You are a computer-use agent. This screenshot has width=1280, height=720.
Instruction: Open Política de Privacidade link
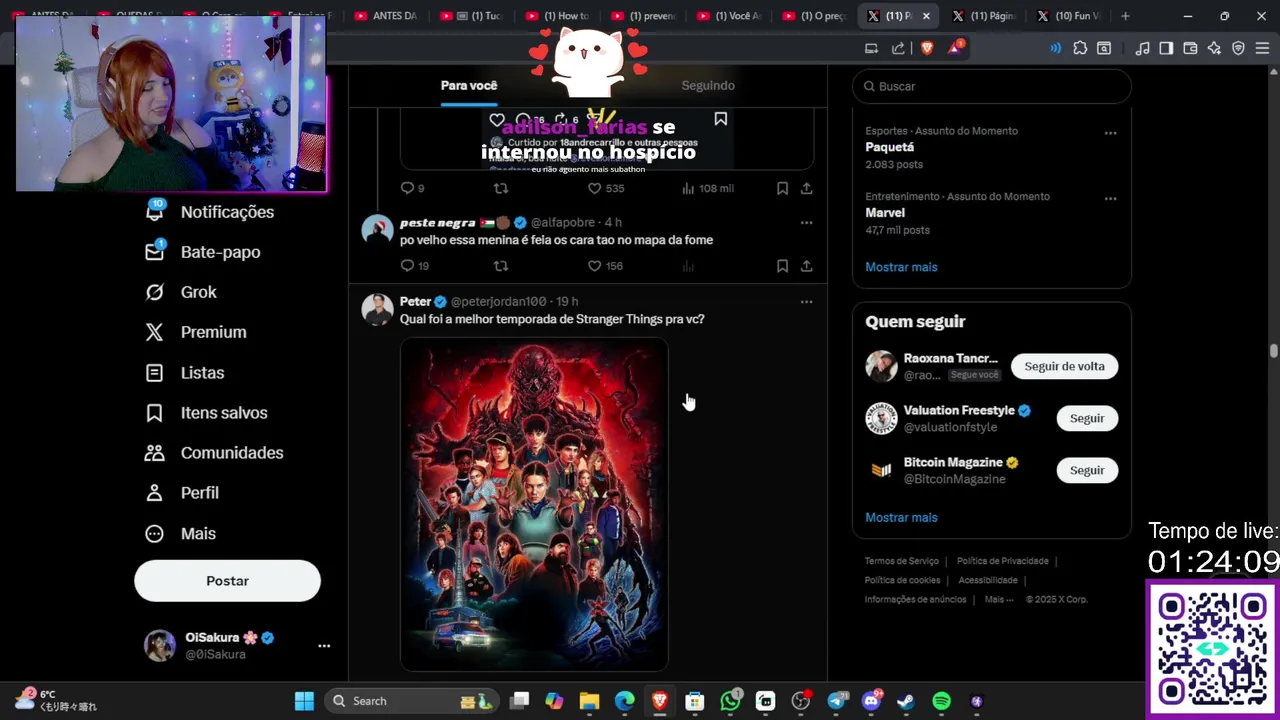pos(1002,561)
